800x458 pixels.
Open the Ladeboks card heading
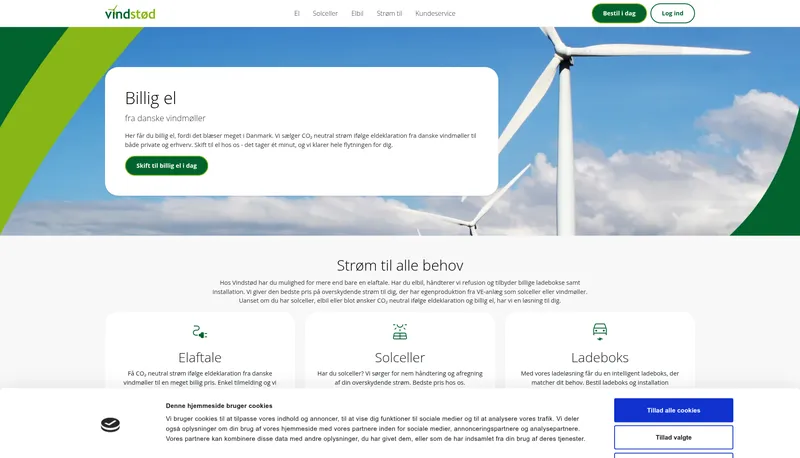coord(600,357)
